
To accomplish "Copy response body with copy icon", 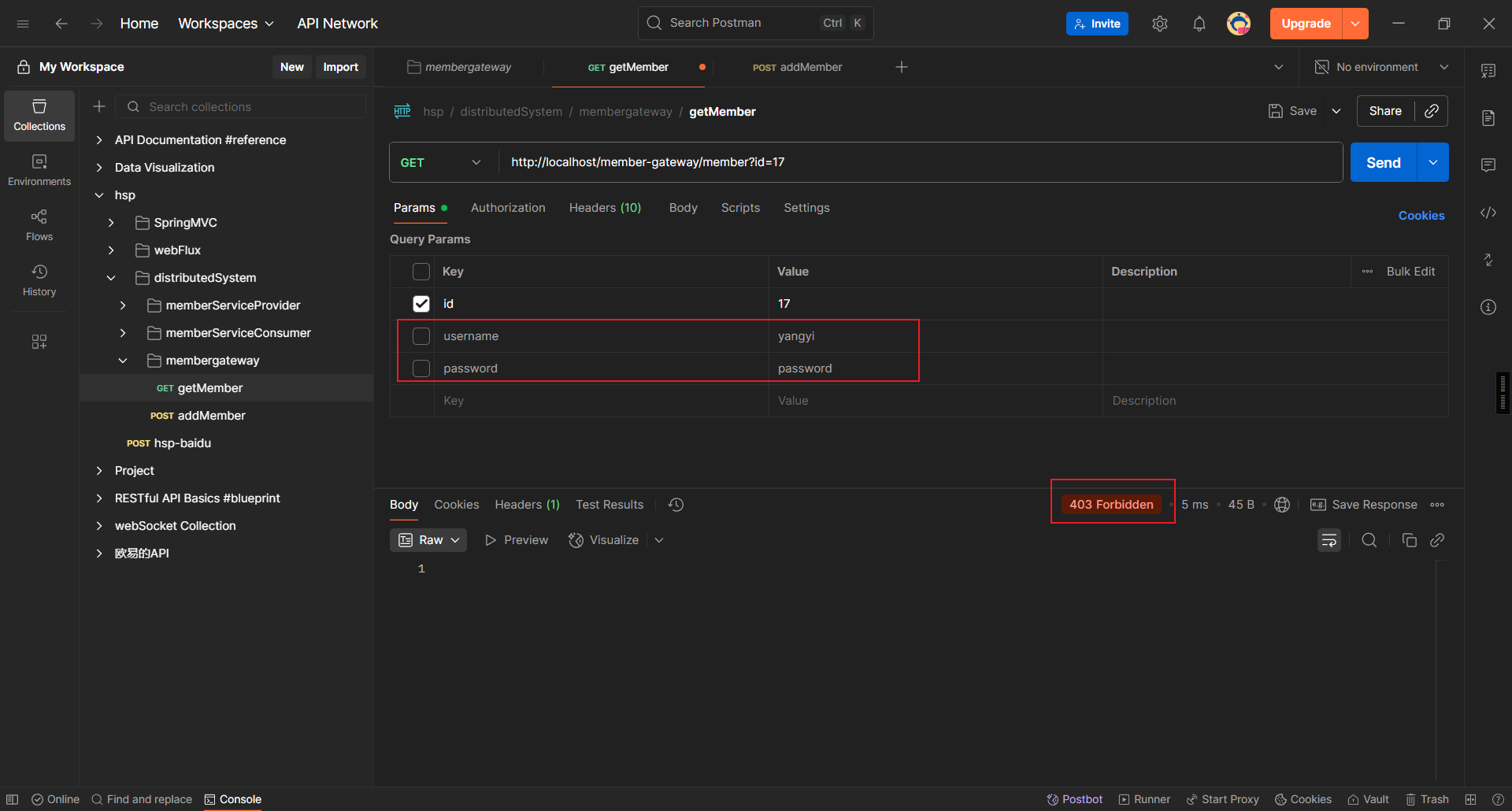I will click(1409, 540).
